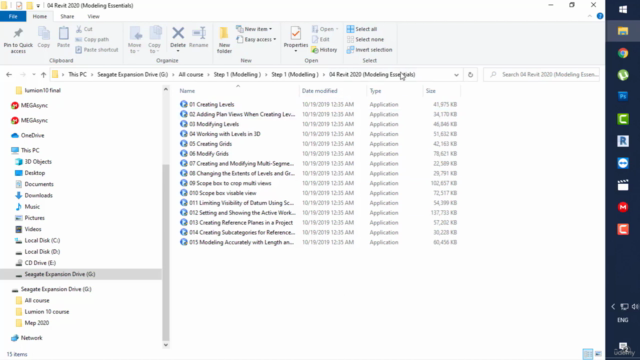Open 3D Objects in sidebar
Viewport: 640px width, 360px height.
[38, 162]
